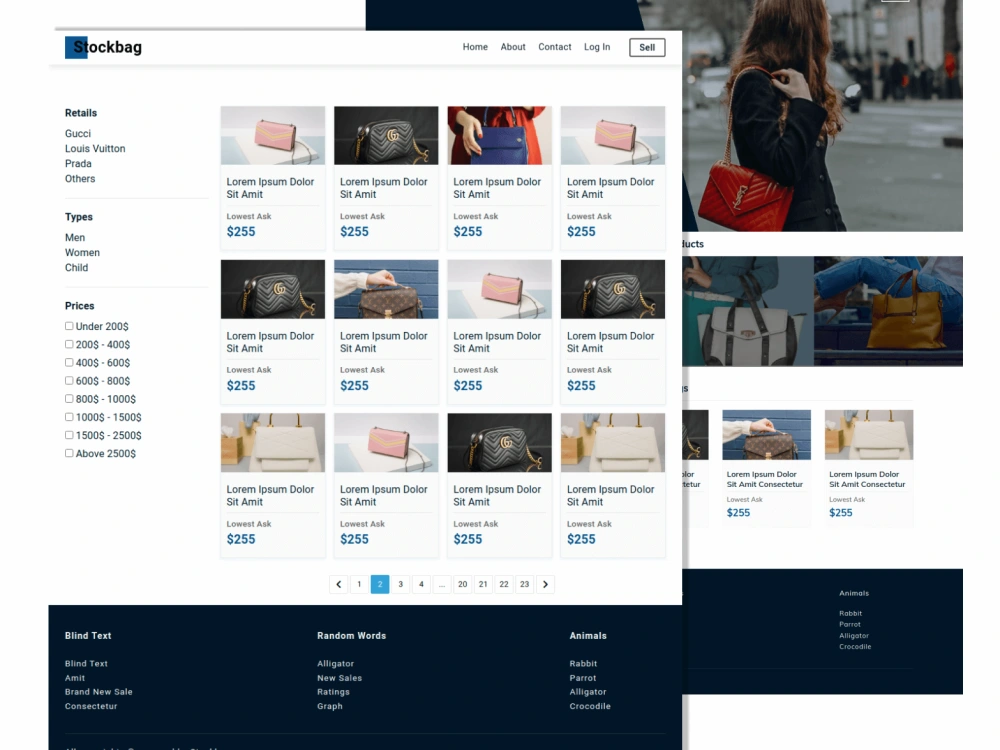
Task: Open rightmost white bag card, back page
Action: click(869, 467)
